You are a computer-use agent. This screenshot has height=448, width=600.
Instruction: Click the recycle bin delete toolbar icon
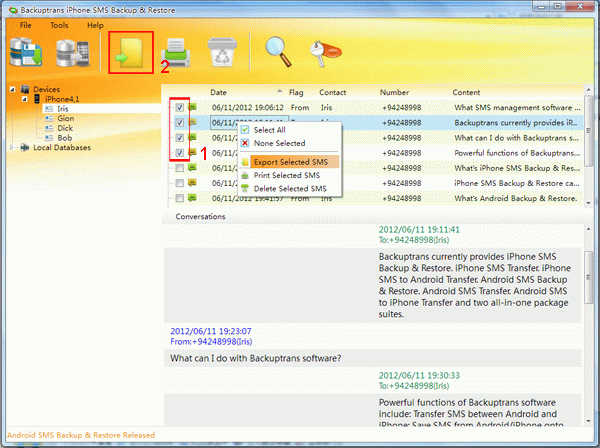pyautogui.click(x=222, y=52)
